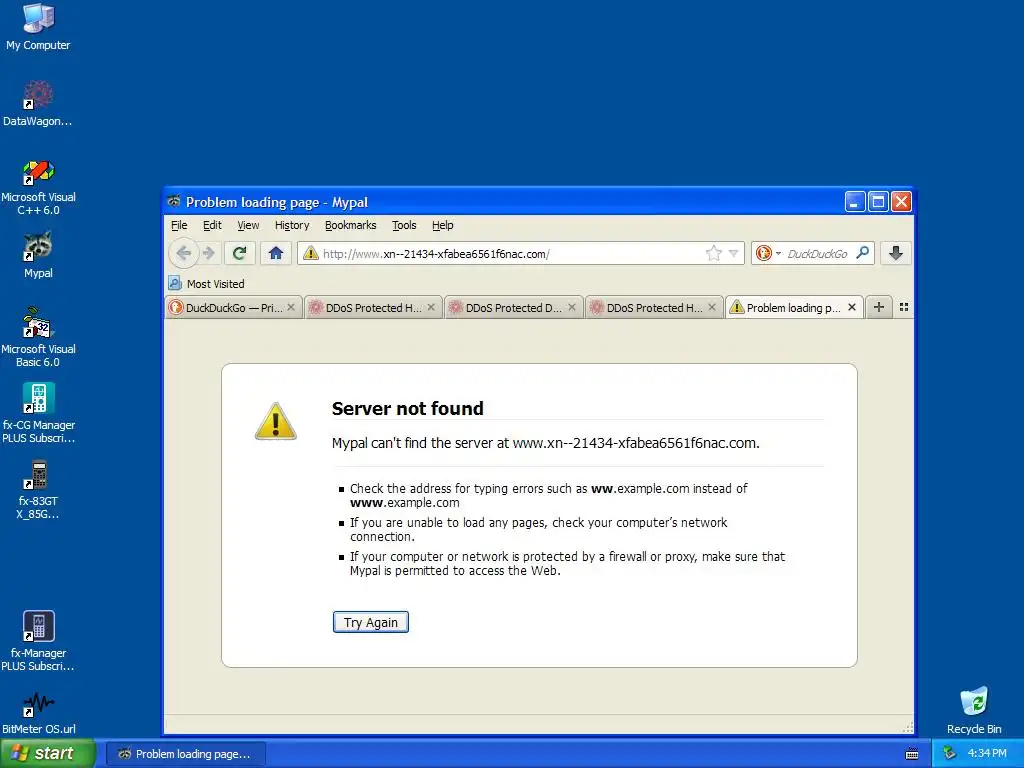
Task: Open the Downloads arrow button
Action: pyautogui.click(x=896, y=253)
